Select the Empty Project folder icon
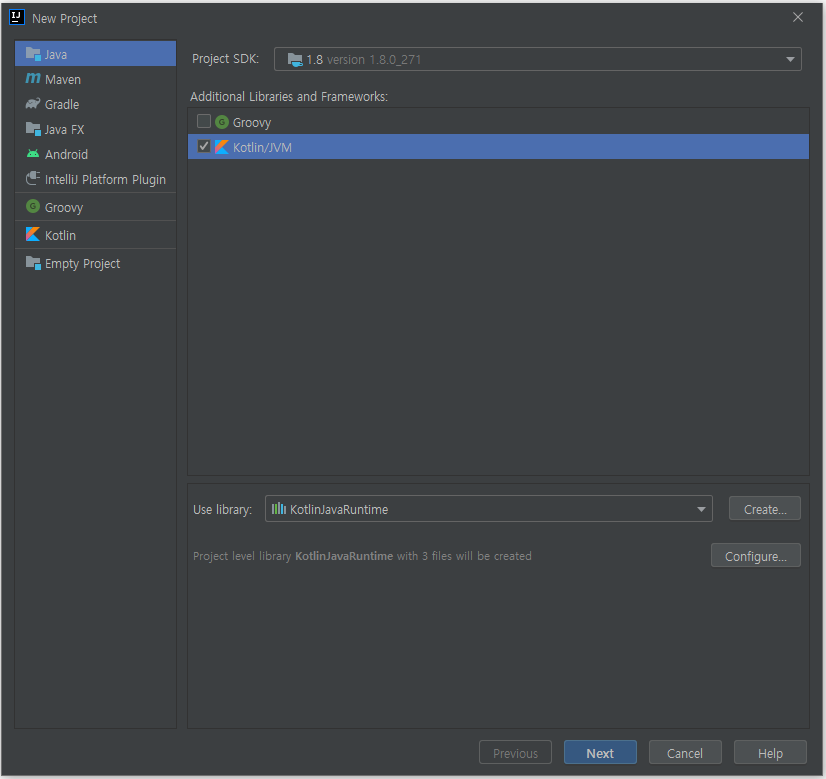This screenshot has width=826, height=779. (33, 263)
